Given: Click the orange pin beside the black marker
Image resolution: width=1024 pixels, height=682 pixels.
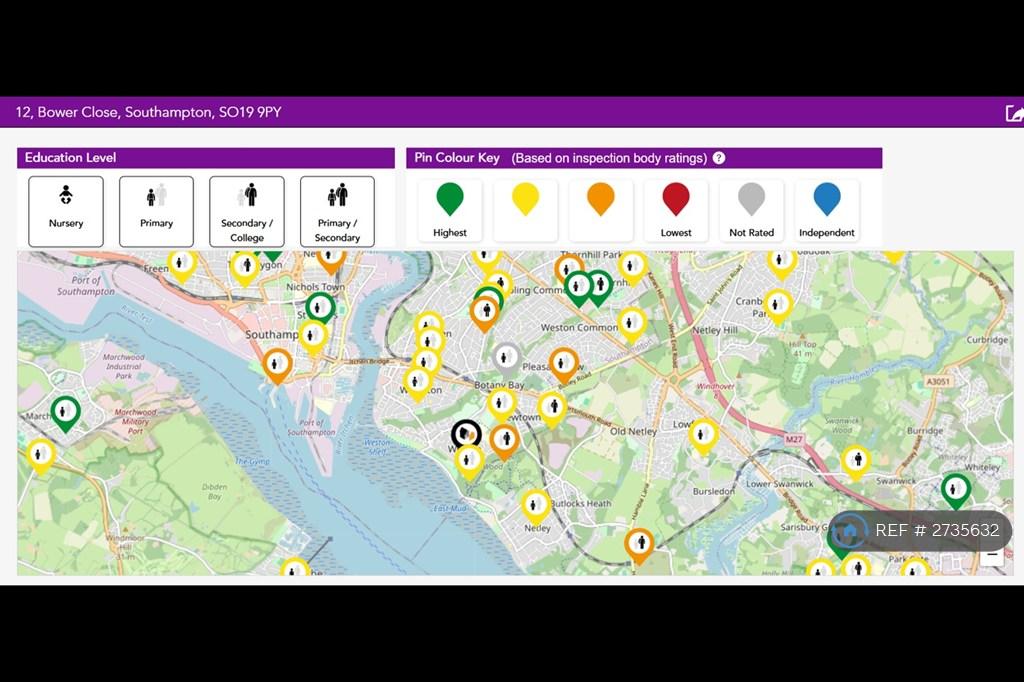Looking at the screenshot, I should [x=504, y=442].
